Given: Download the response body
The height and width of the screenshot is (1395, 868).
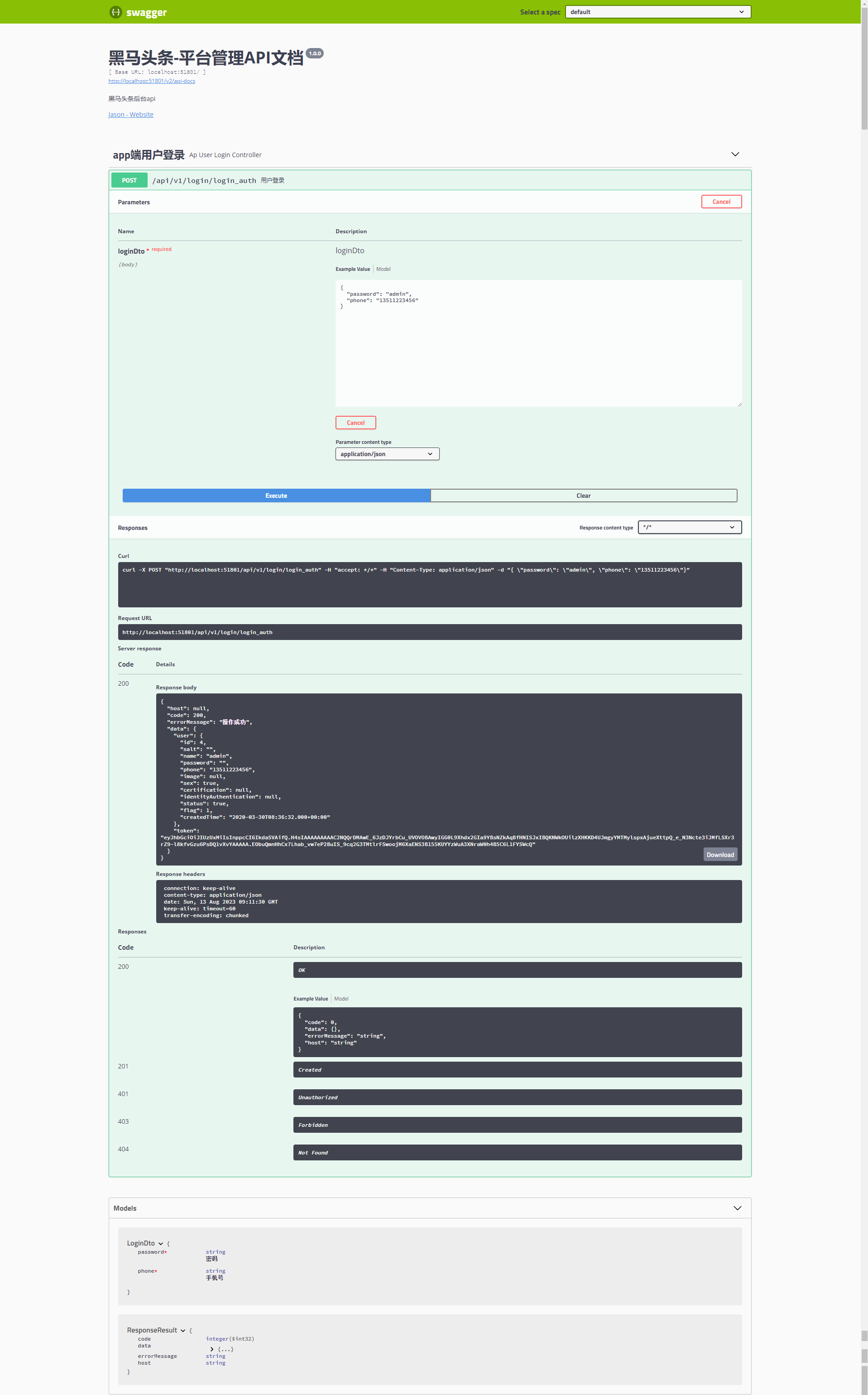Looking at the screenshot, I should 720,855.
